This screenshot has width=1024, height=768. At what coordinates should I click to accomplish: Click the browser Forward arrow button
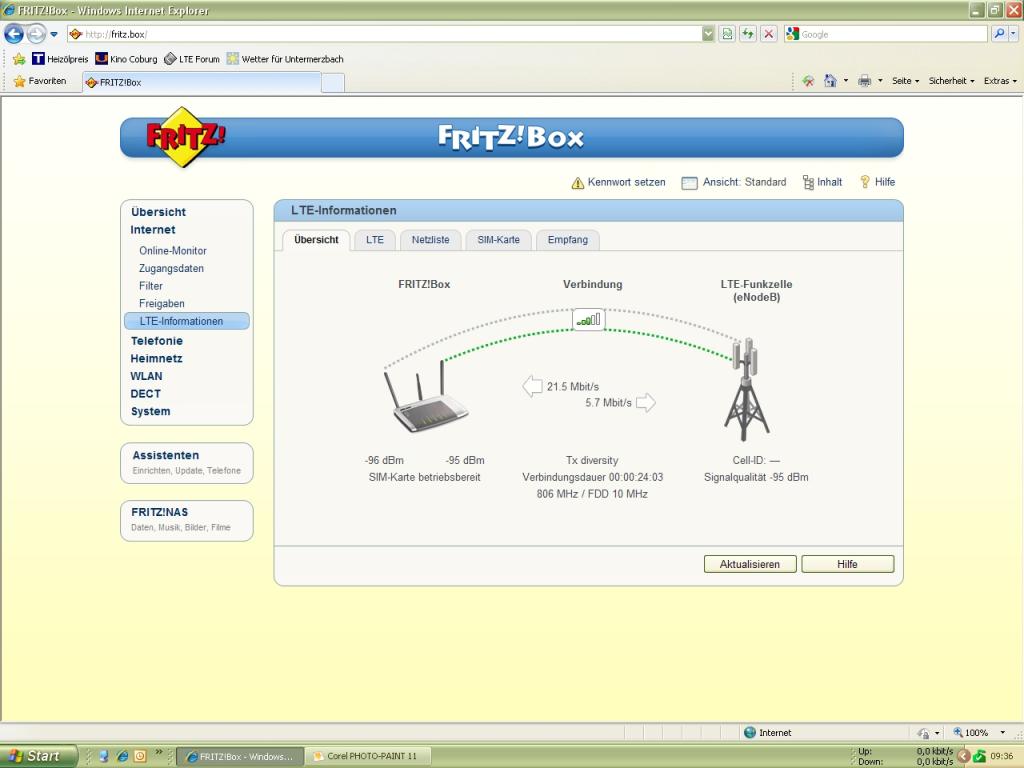36,34
